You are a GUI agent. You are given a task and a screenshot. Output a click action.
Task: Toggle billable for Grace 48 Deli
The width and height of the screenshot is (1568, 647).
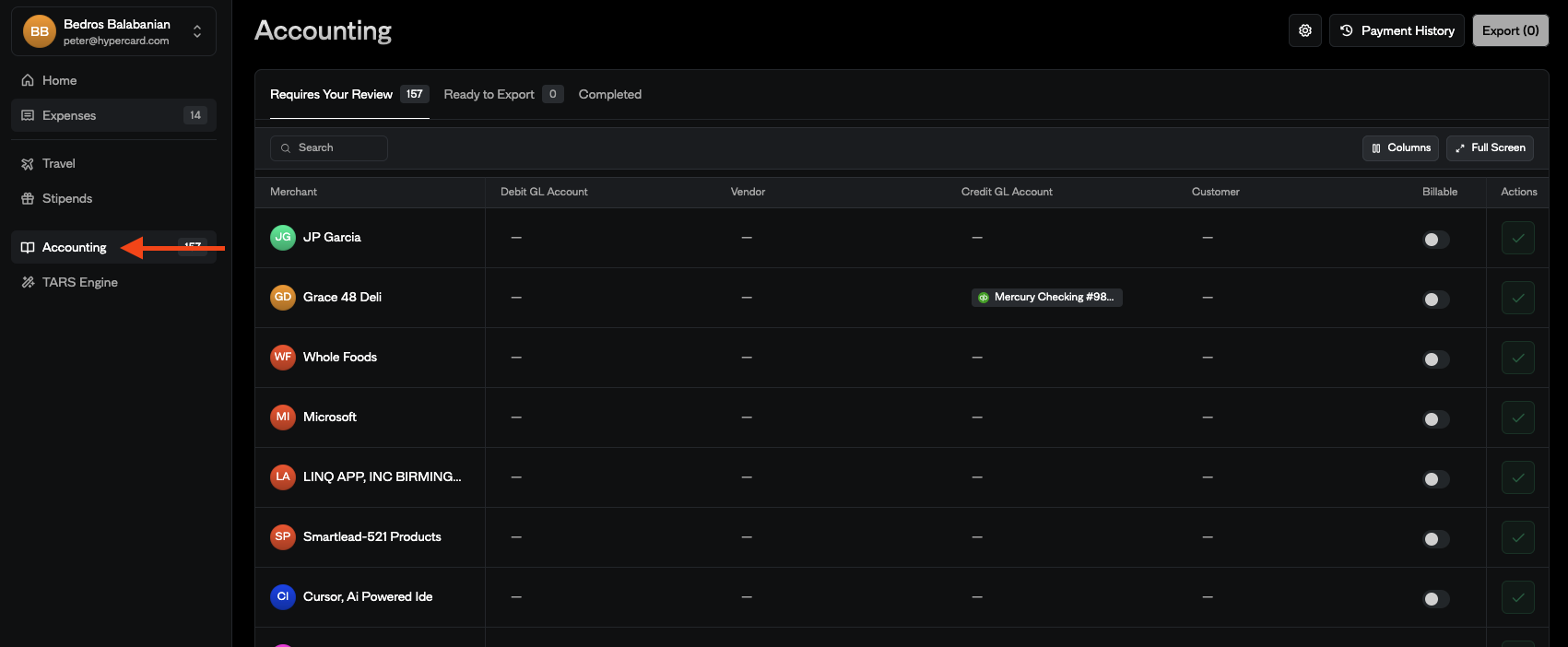1435,300
